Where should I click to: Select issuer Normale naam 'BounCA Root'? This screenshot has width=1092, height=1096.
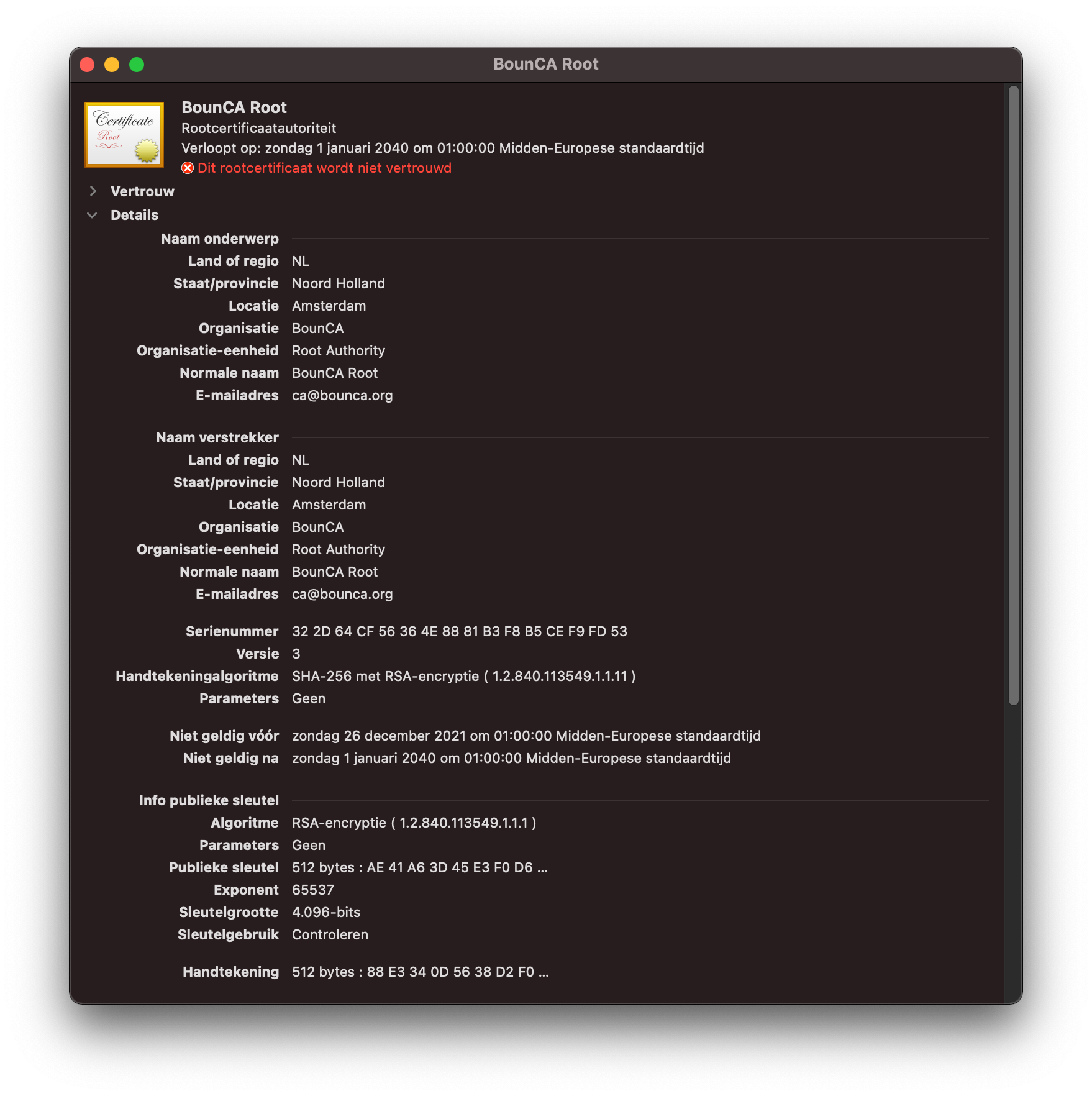[335, 572]
